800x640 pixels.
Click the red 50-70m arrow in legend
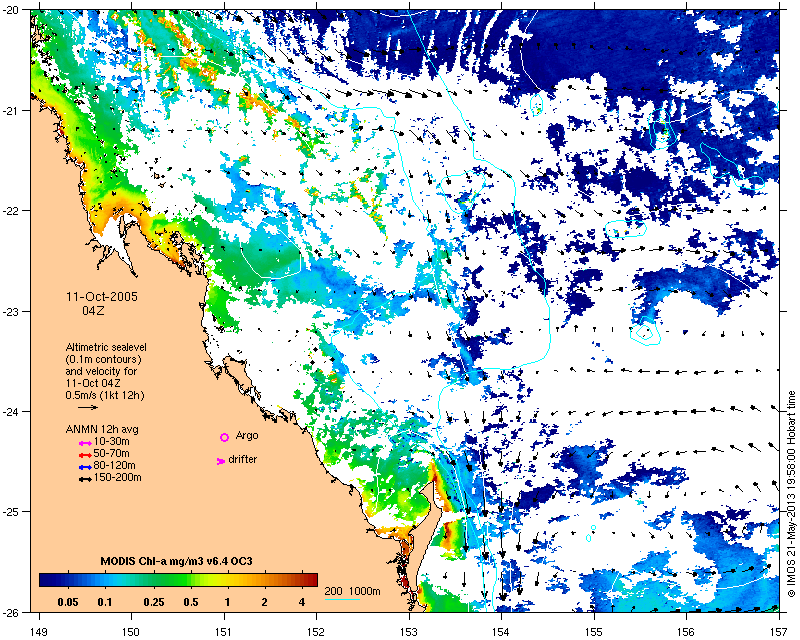click(x=85, y=455)
